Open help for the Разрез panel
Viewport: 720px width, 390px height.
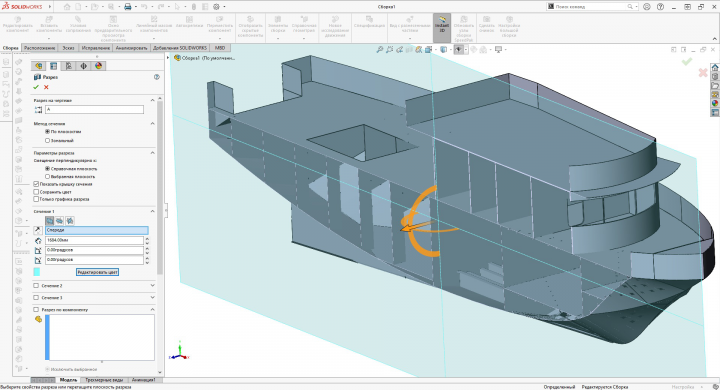click(157, 77)
